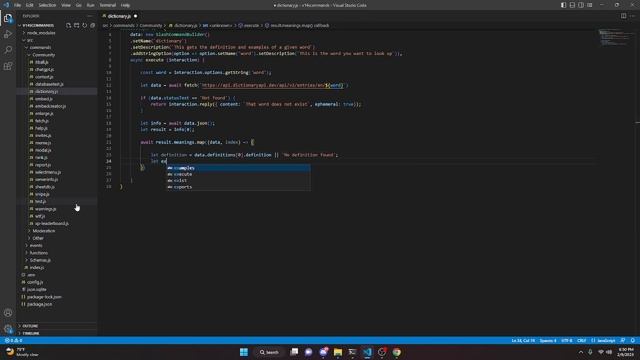Open Explorer views and more actions menu
Image resolution: width=640 pixels, height=360 pixels.
coord(90,16)
